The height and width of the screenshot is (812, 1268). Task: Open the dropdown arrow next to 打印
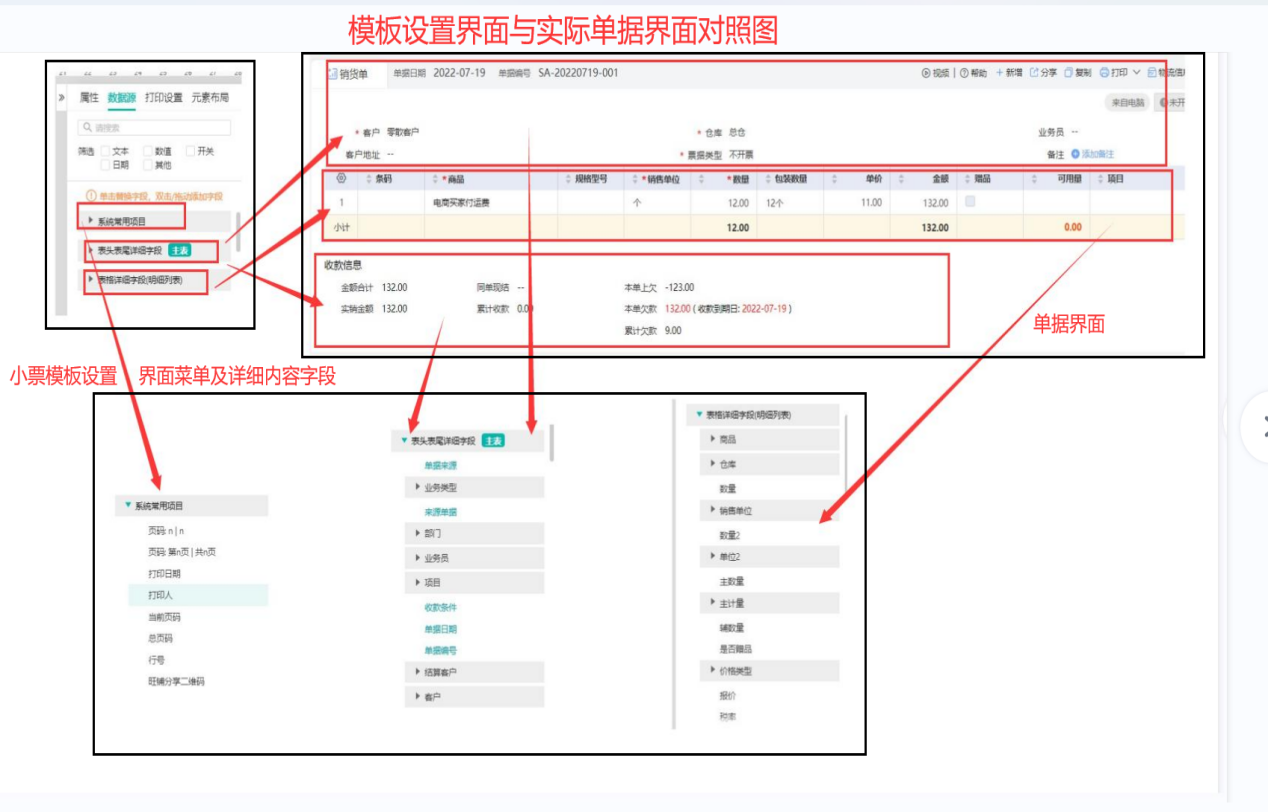coord(1136,73)
